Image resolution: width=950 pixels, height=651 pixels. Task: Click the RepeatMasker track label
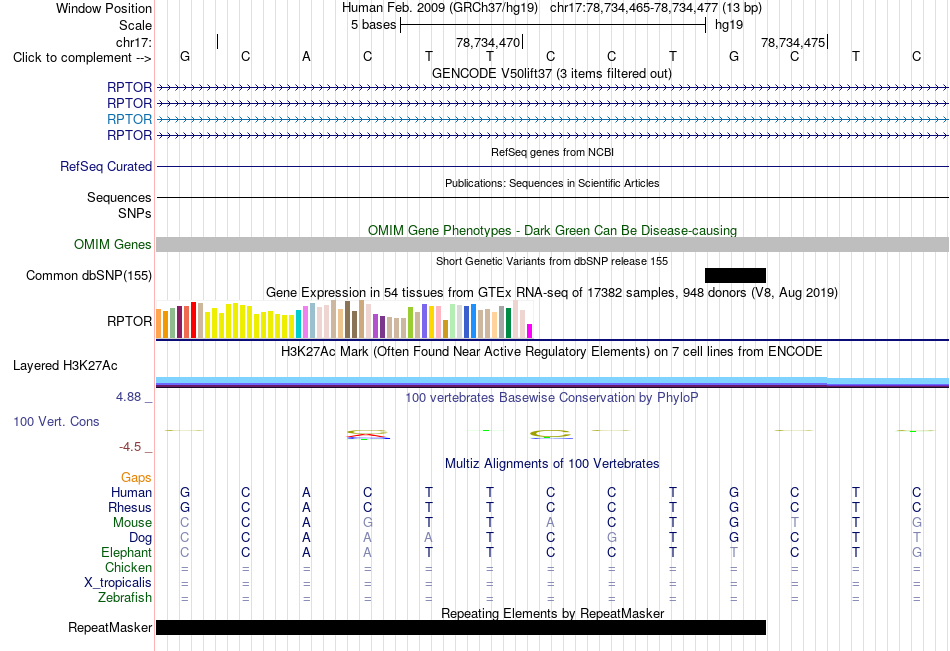click(x=110, y=627)
